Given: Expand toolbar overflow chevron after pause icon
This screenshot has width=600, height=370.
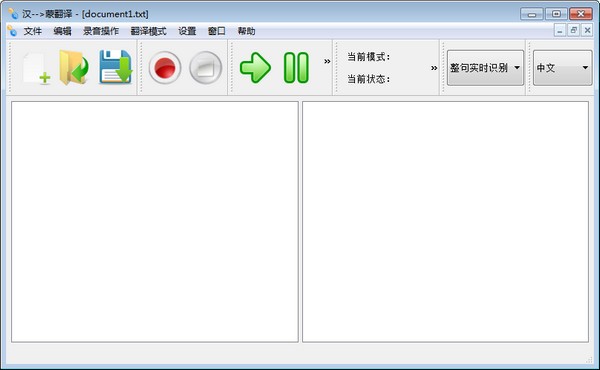Looking at the screenshot, I should point(327,61).
